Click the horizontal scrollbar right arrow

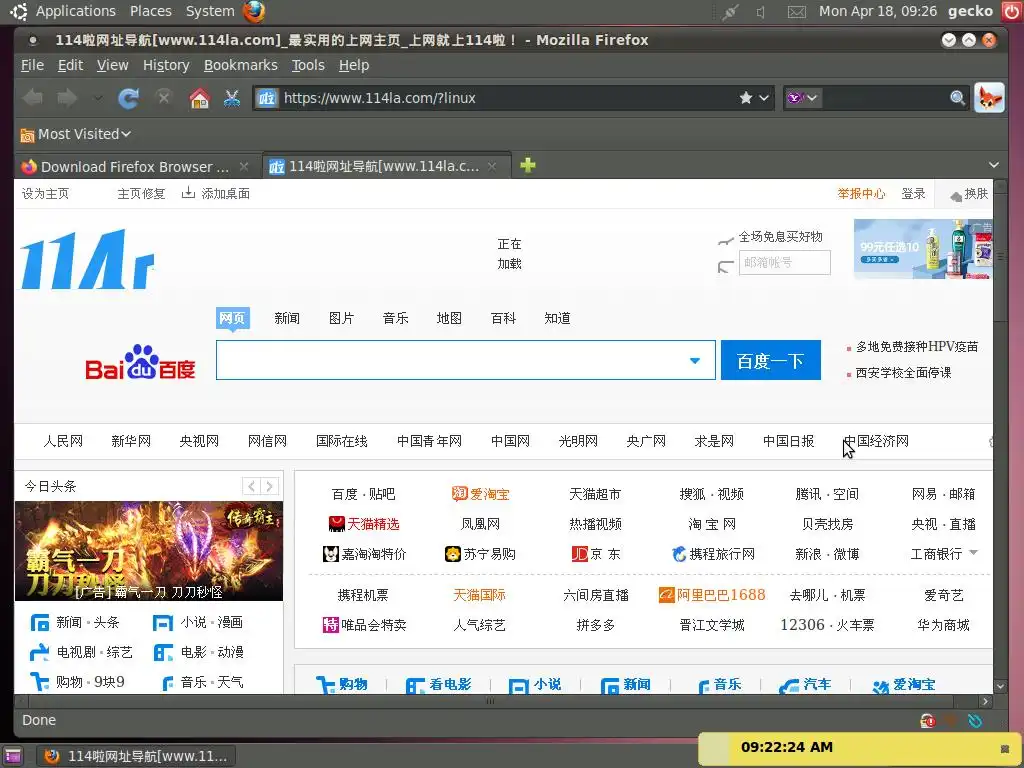click(x=985, y=701)
